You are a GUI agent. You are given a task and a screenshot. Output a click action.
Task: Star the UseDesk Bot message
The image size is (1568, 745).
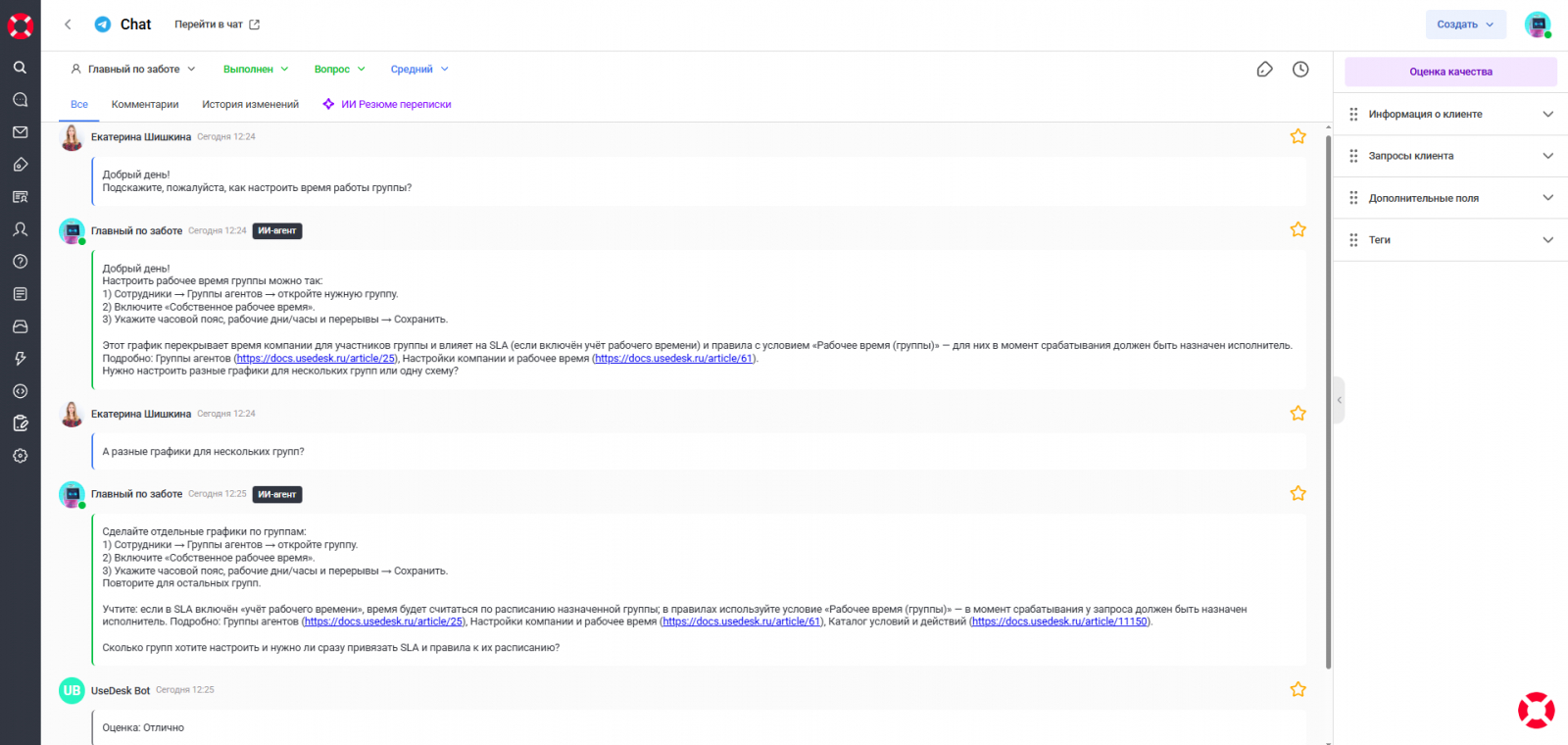click(x=1298, y=690)
